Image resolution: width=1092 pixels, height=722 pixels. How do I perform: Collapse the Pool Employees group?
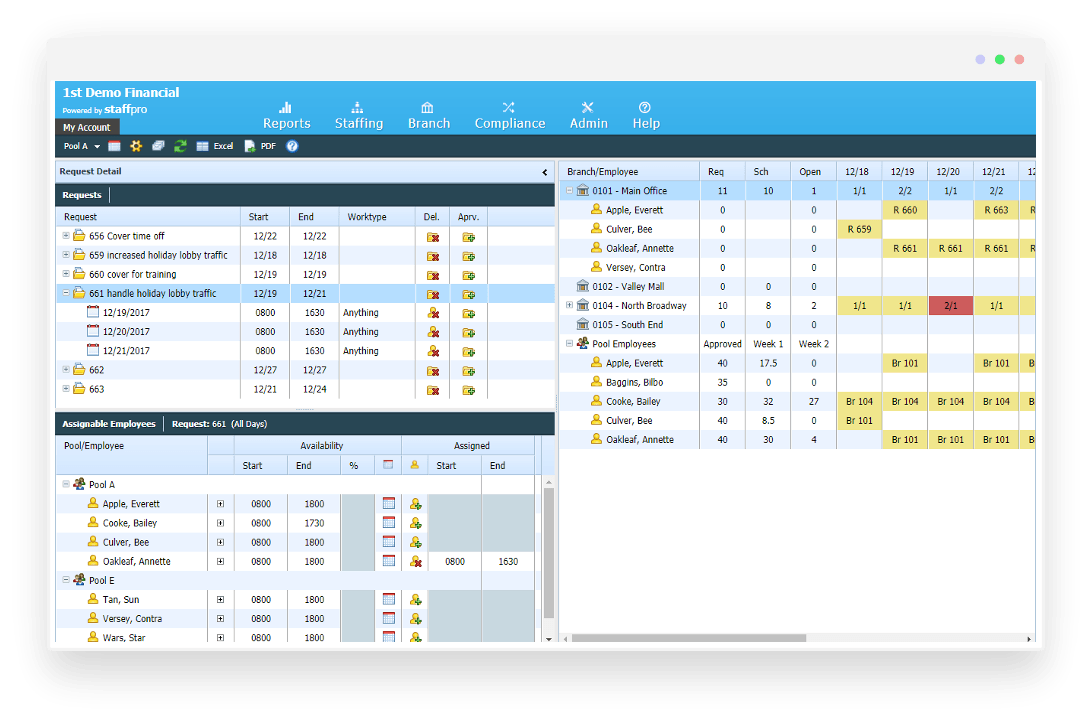570,343
